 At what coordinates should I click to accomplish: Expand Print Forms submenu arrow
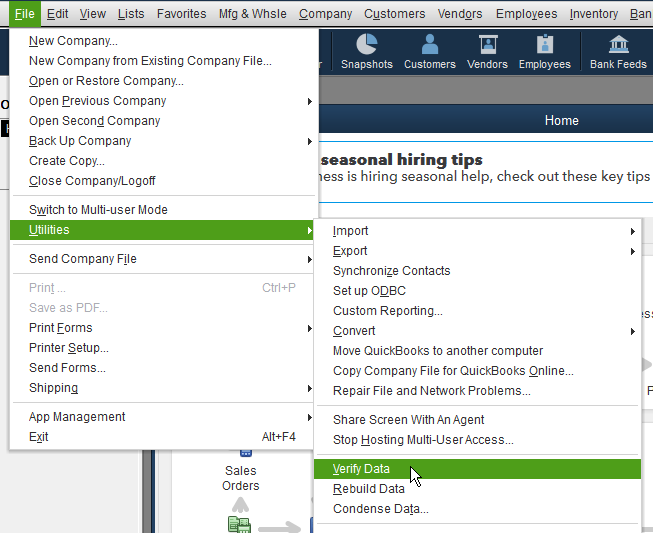click(309, 329)
